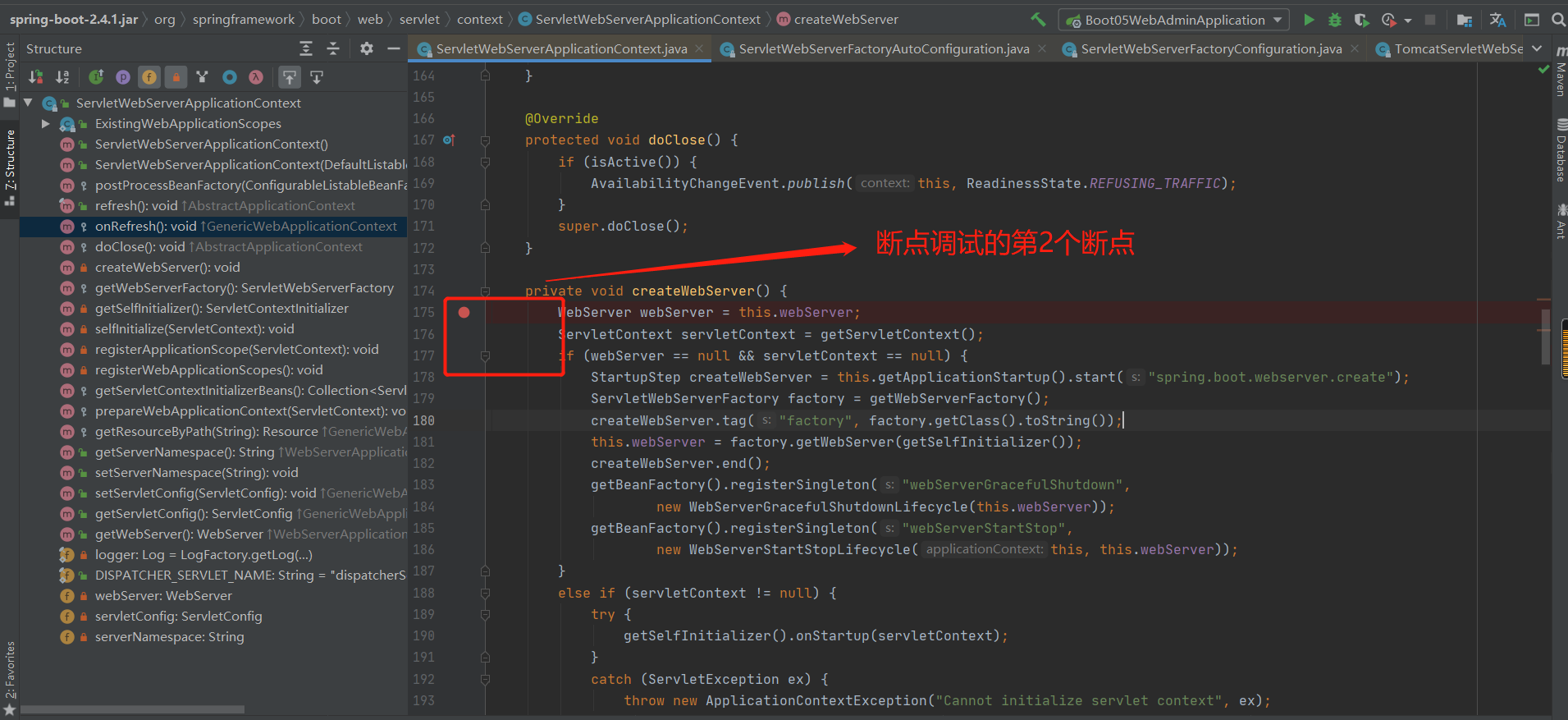Fold the if isActive block at line 168
1568x720 pixels.
[485, 163]
